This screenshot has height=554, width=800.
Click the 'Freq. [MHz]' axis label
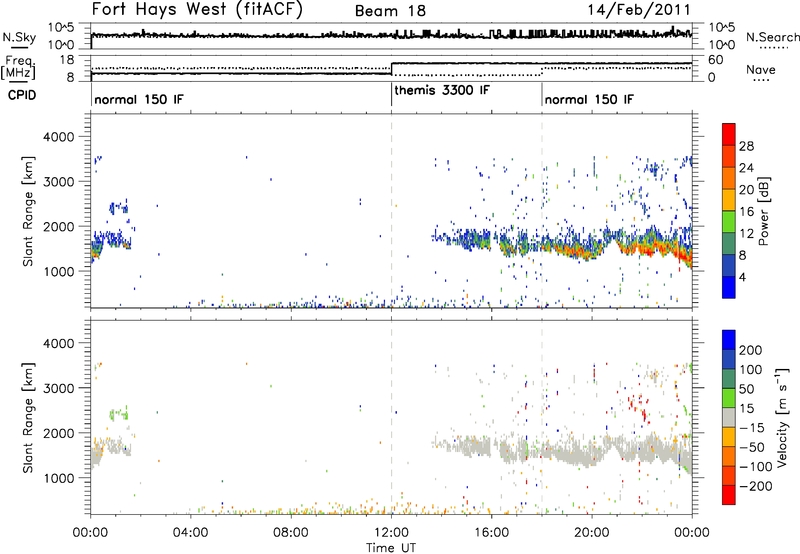click(20, 67)
